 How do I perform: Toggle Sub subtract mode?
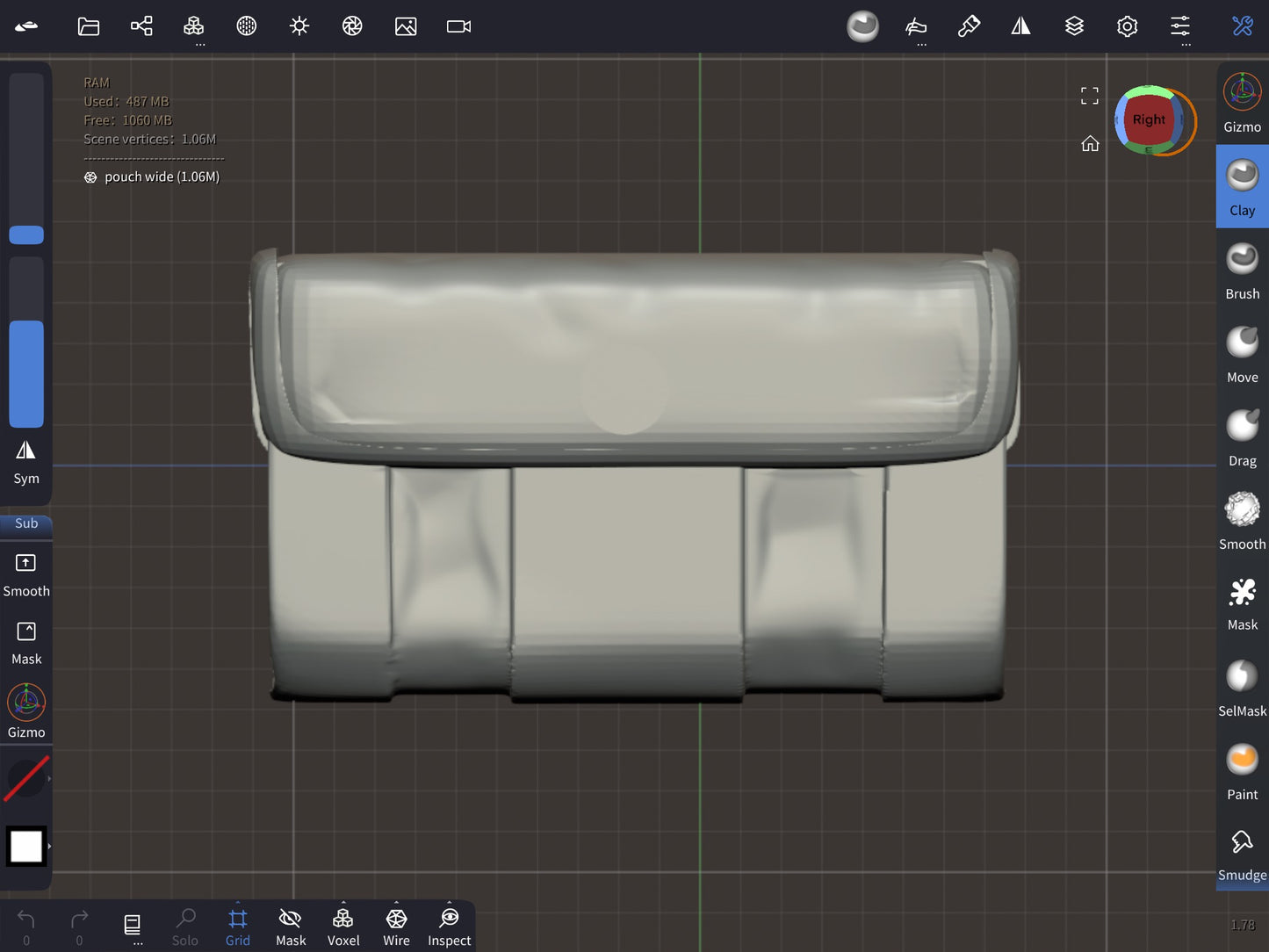click(x=26, y=523)
